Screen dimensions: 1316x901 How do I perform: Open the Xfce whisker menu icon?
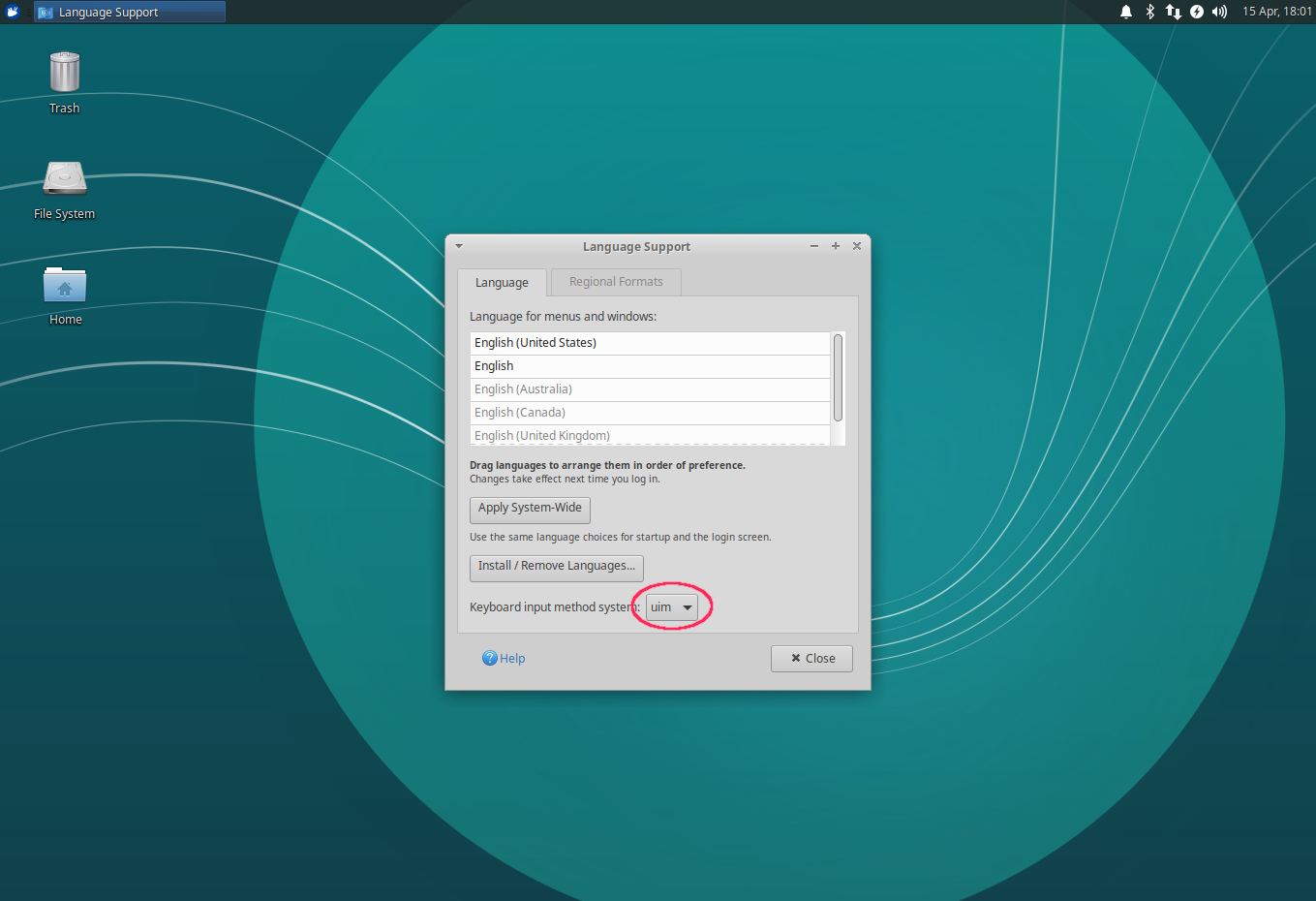13,12
